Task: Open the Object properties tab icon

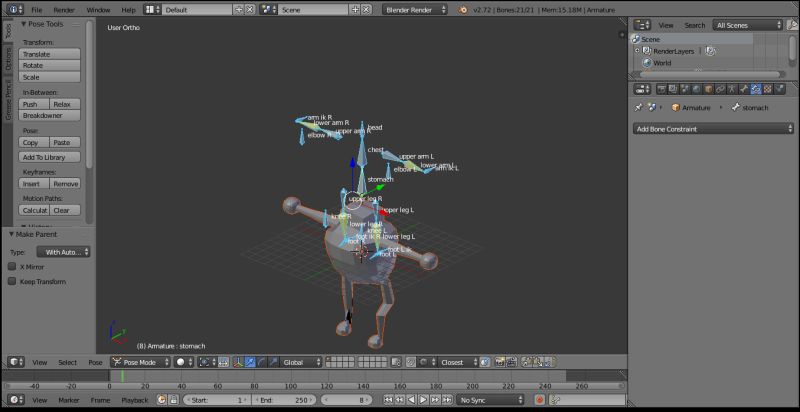Action: coord(709,89)
